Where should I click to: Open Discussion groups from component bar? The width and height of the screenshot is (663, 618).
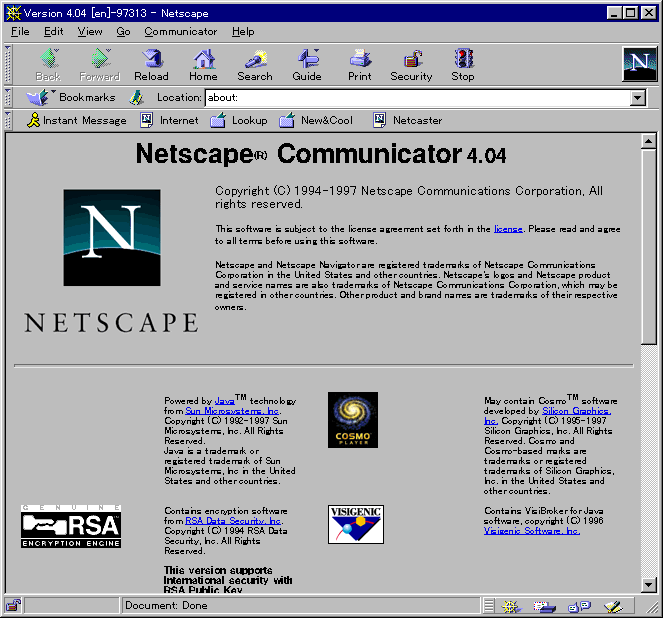[580, 607]
